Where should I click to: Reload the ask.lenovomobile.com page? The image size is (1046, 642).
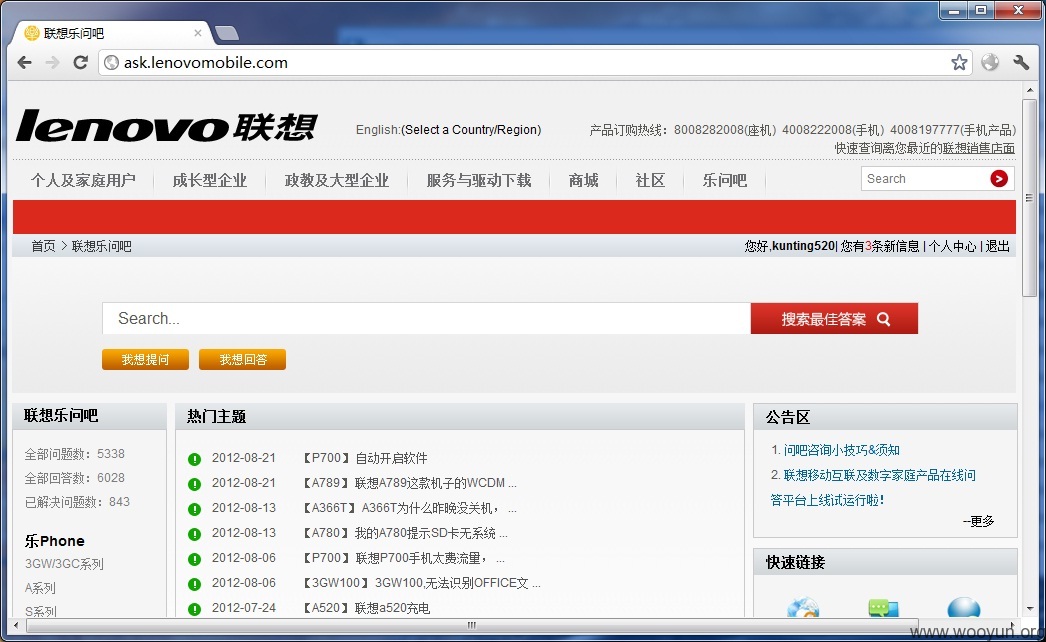(x=80, y=63)
